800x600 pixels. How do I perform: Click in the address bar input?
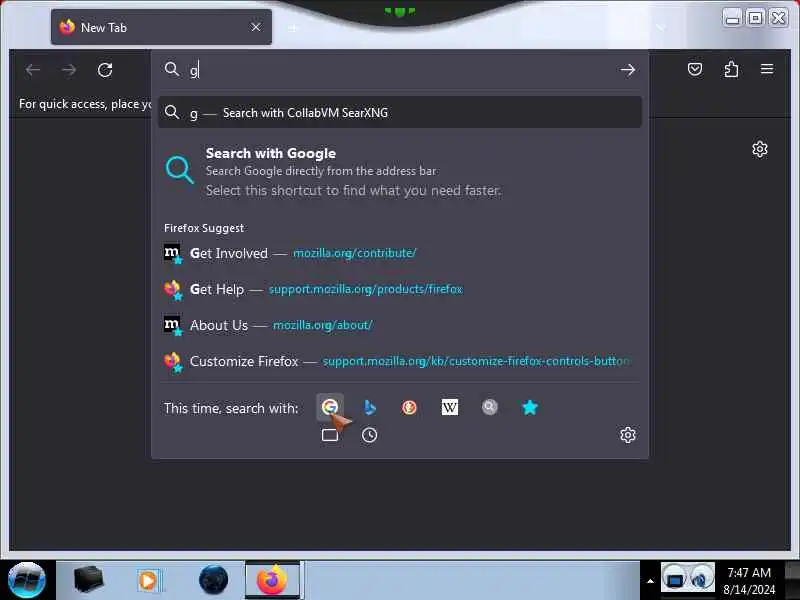(x=400, y=70)
